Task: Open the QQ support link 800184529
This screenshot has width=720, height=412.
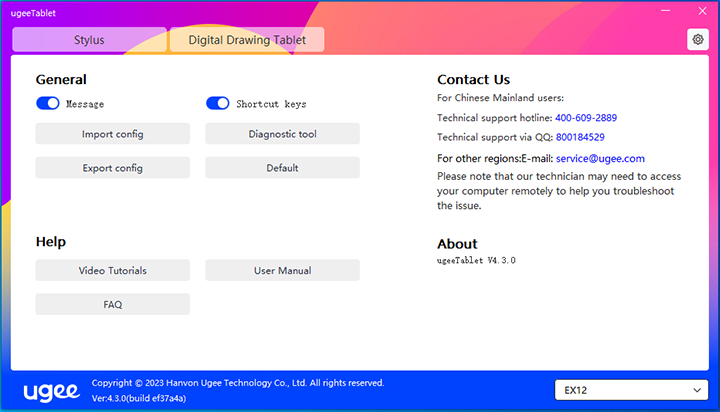Action: click(x=580, y=137)
